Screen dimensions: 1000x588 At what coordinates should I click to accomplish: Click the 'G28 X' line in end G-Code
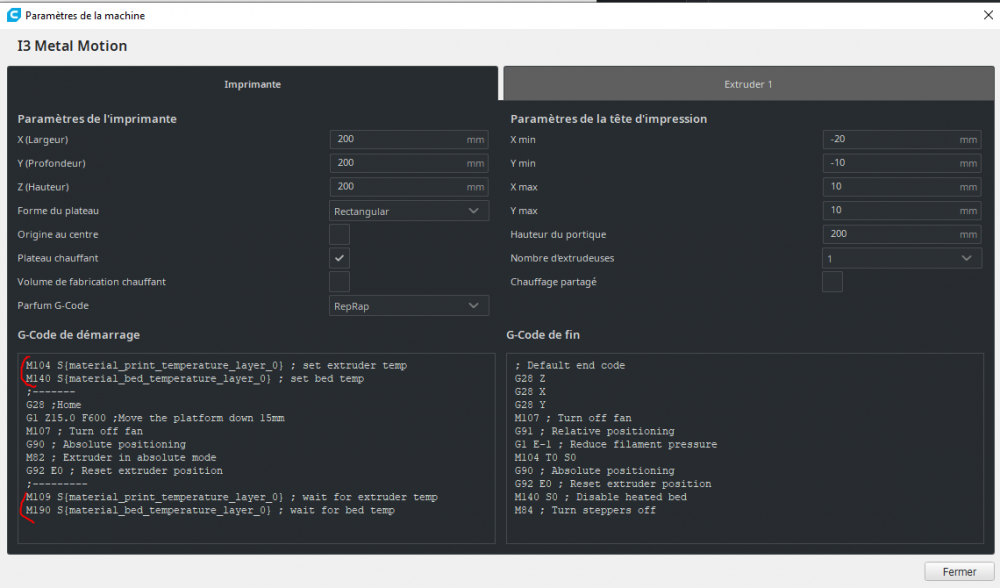coord(530,392)
